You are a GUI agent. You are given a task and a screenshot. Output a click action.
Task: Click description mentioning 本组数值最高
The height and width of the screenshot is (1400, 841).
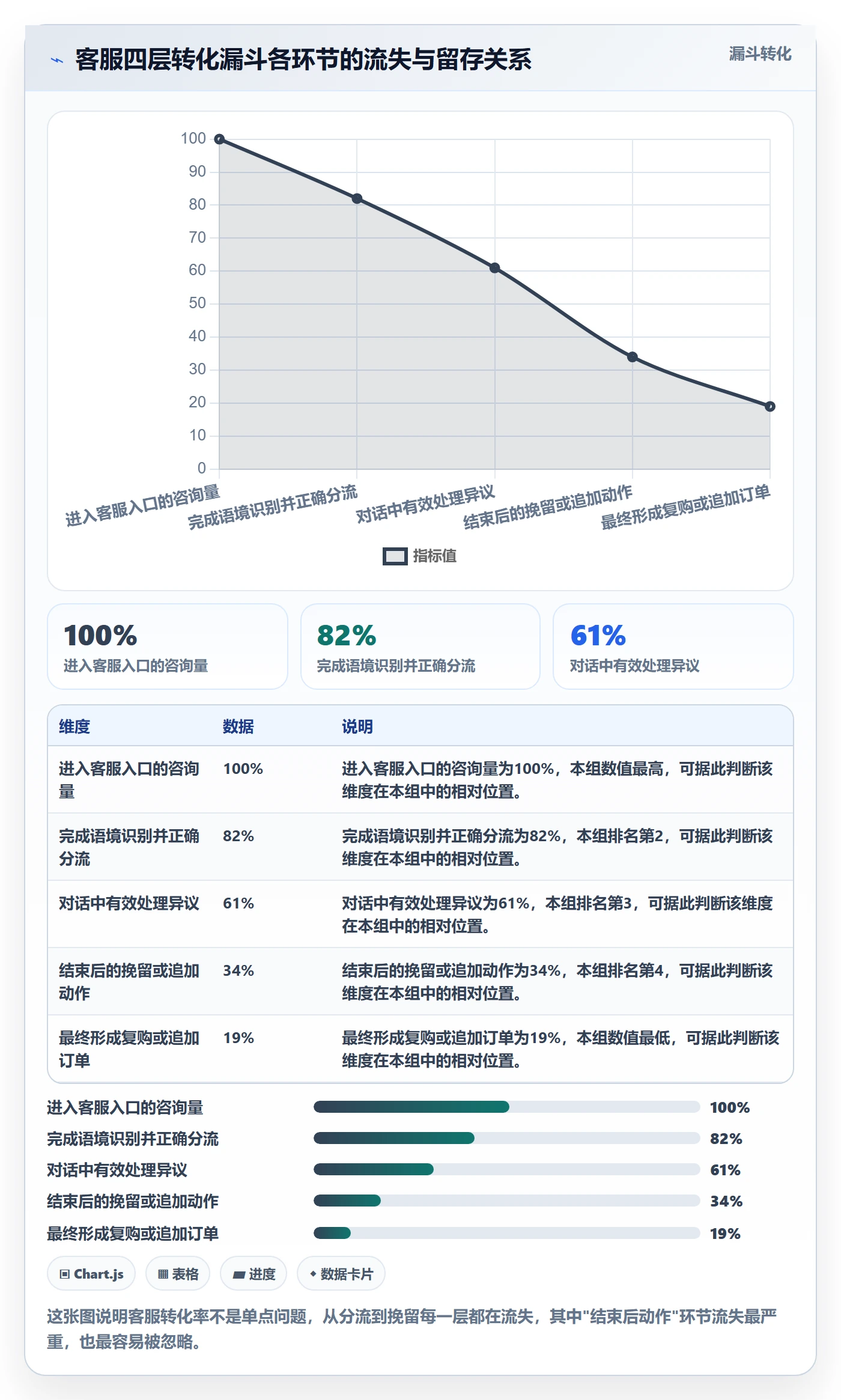click(x=557, y=780)
